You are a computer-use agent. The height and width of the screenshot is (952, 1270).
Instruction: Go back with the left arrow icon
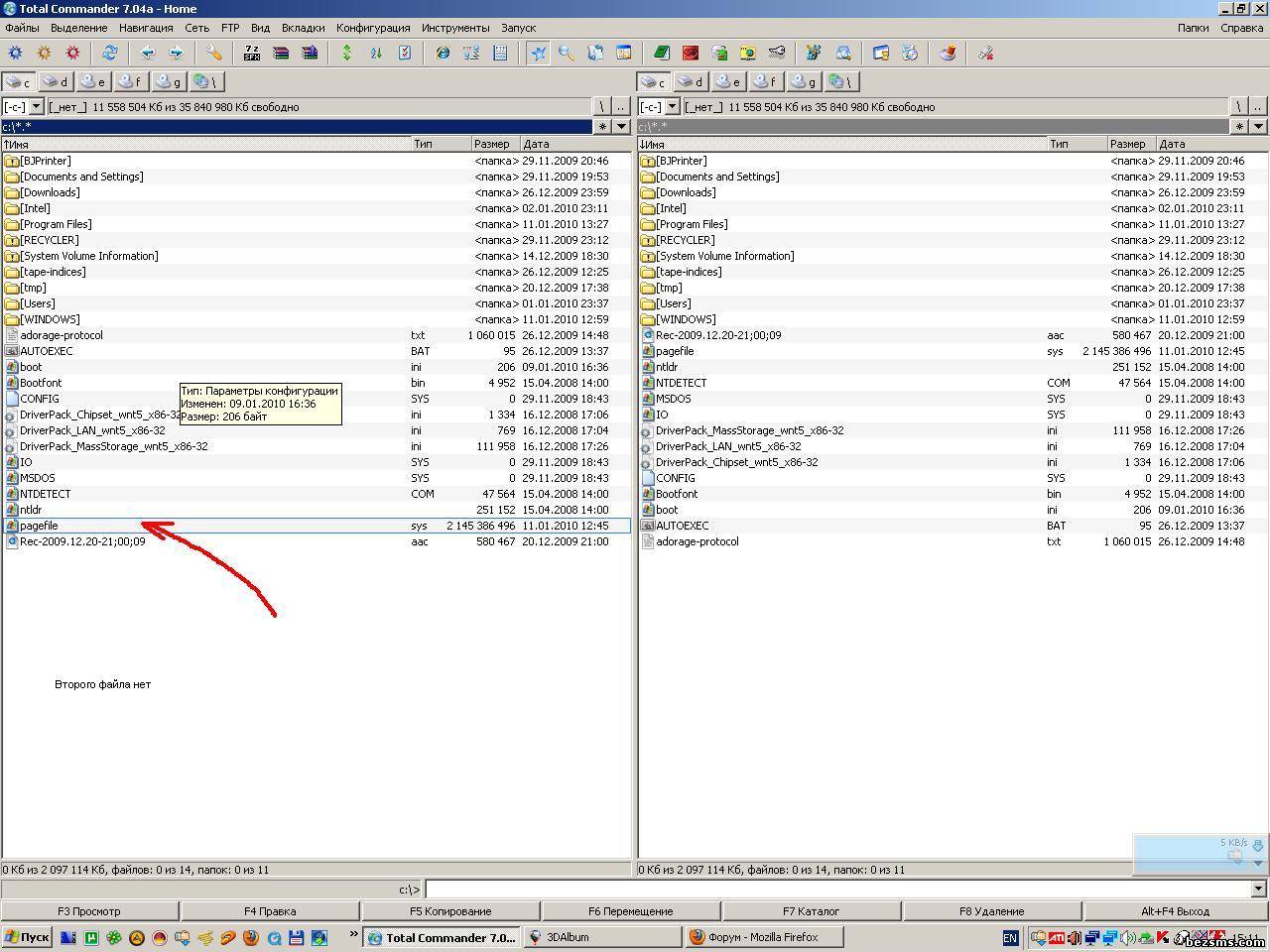[x=148, y=53]
